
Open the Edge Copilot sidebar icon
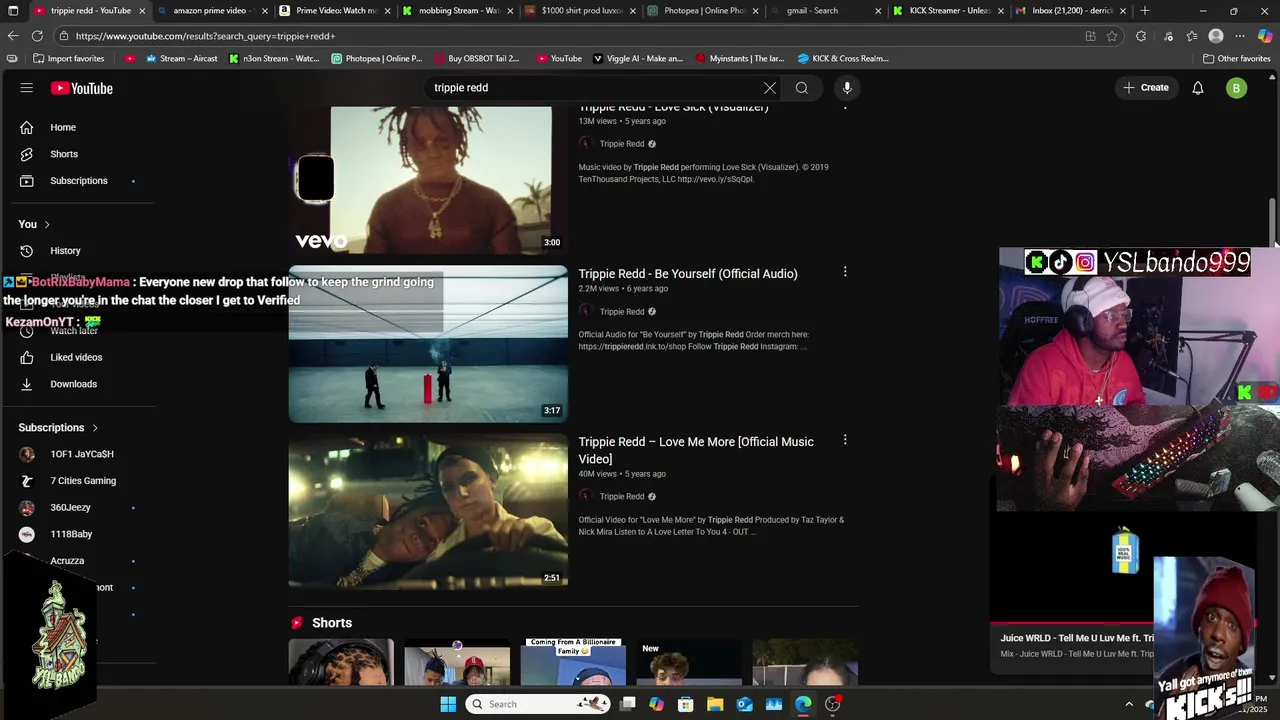click(1265, 36)
